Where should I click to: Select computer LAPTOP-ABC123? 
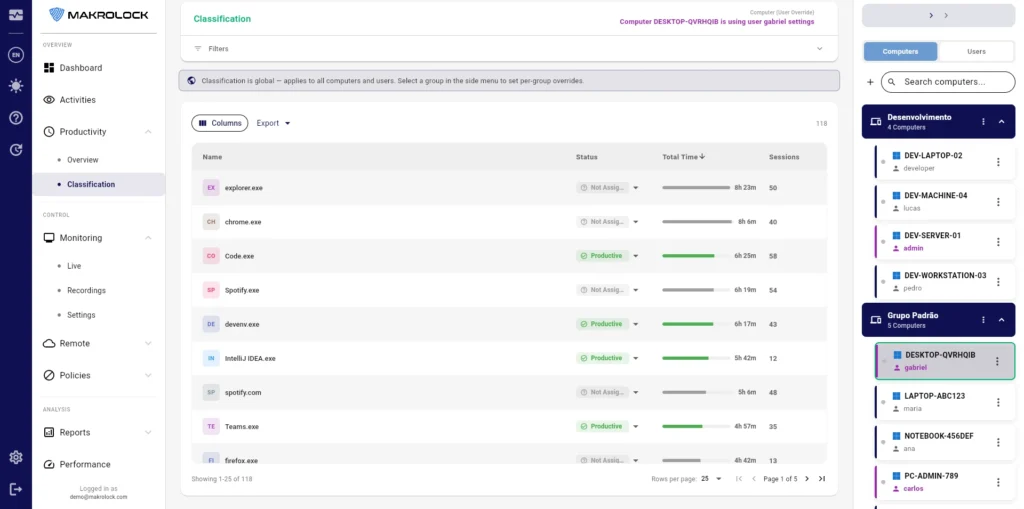(x=945, y=402)
